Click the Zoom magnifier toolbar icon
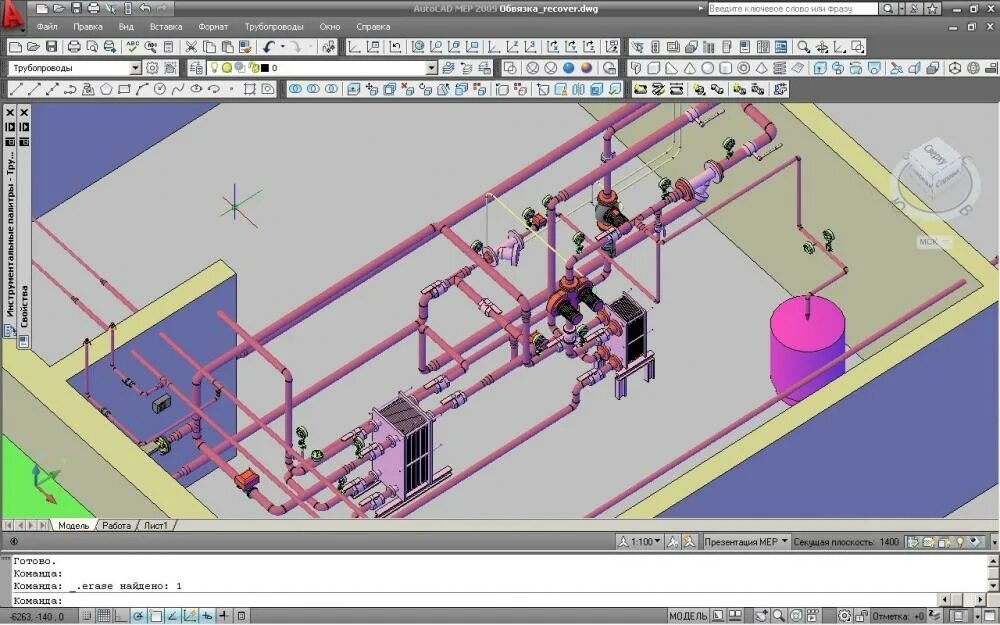Viewport: 1000px width, 625px height. tap(804, 47)
